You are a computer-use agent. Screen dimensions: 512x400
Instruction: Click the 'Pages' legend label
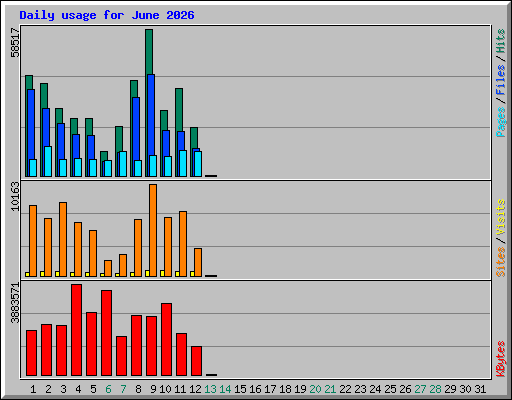pos(500,122)
